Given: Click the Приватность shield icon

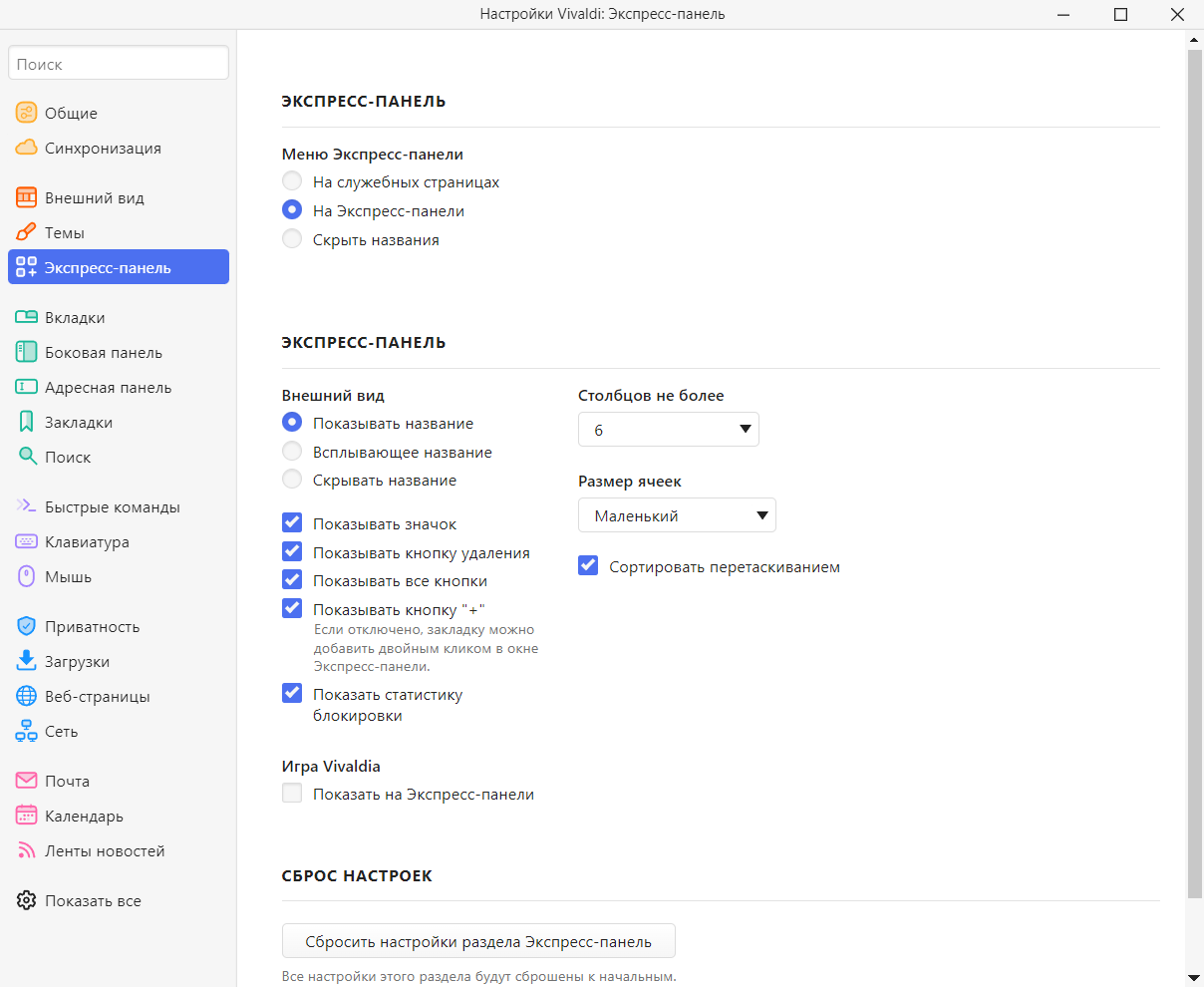Looking at the screenshot, I should (26, 626).
